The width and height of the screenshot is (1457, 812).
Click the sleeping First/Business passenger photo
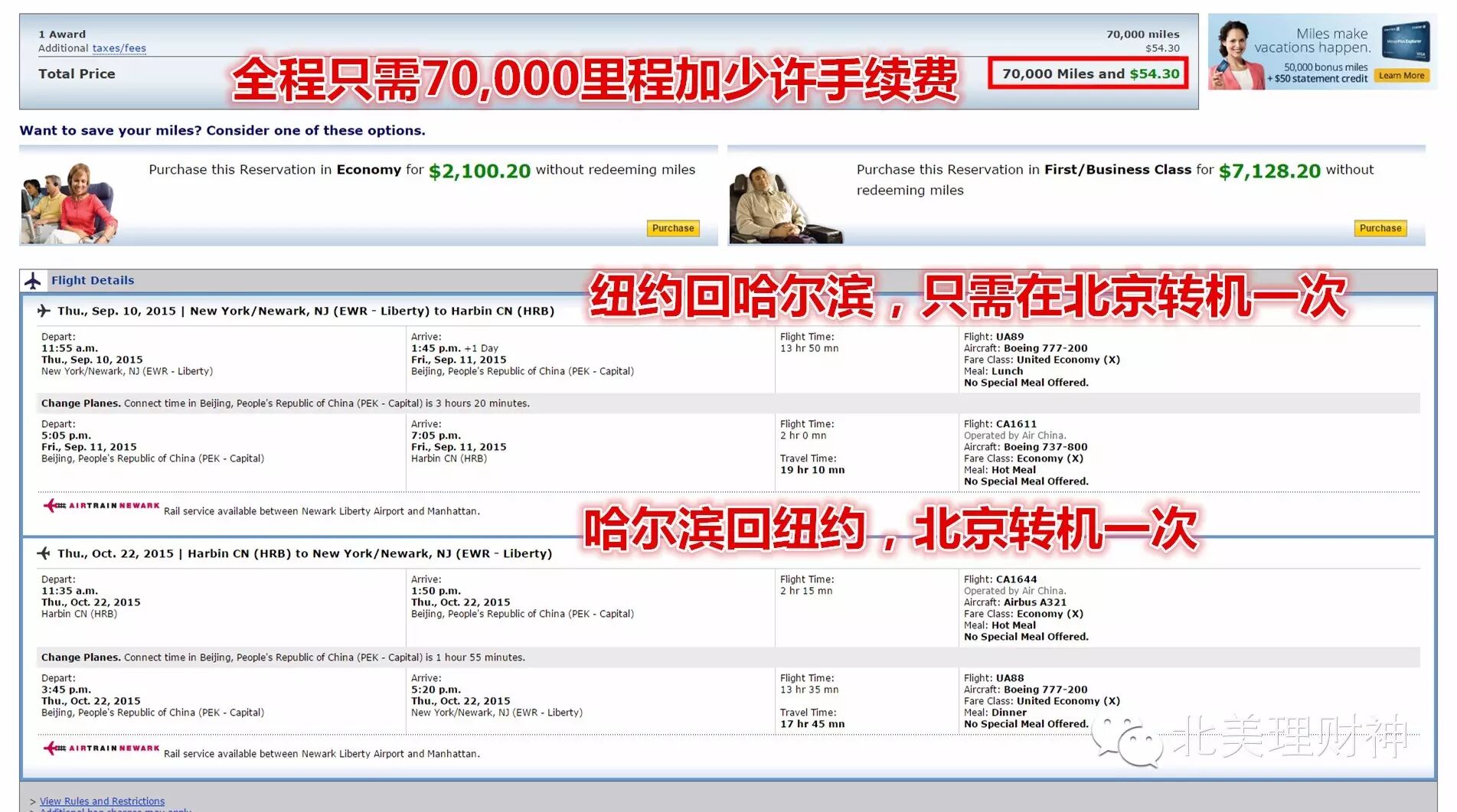tap(786, 205)
